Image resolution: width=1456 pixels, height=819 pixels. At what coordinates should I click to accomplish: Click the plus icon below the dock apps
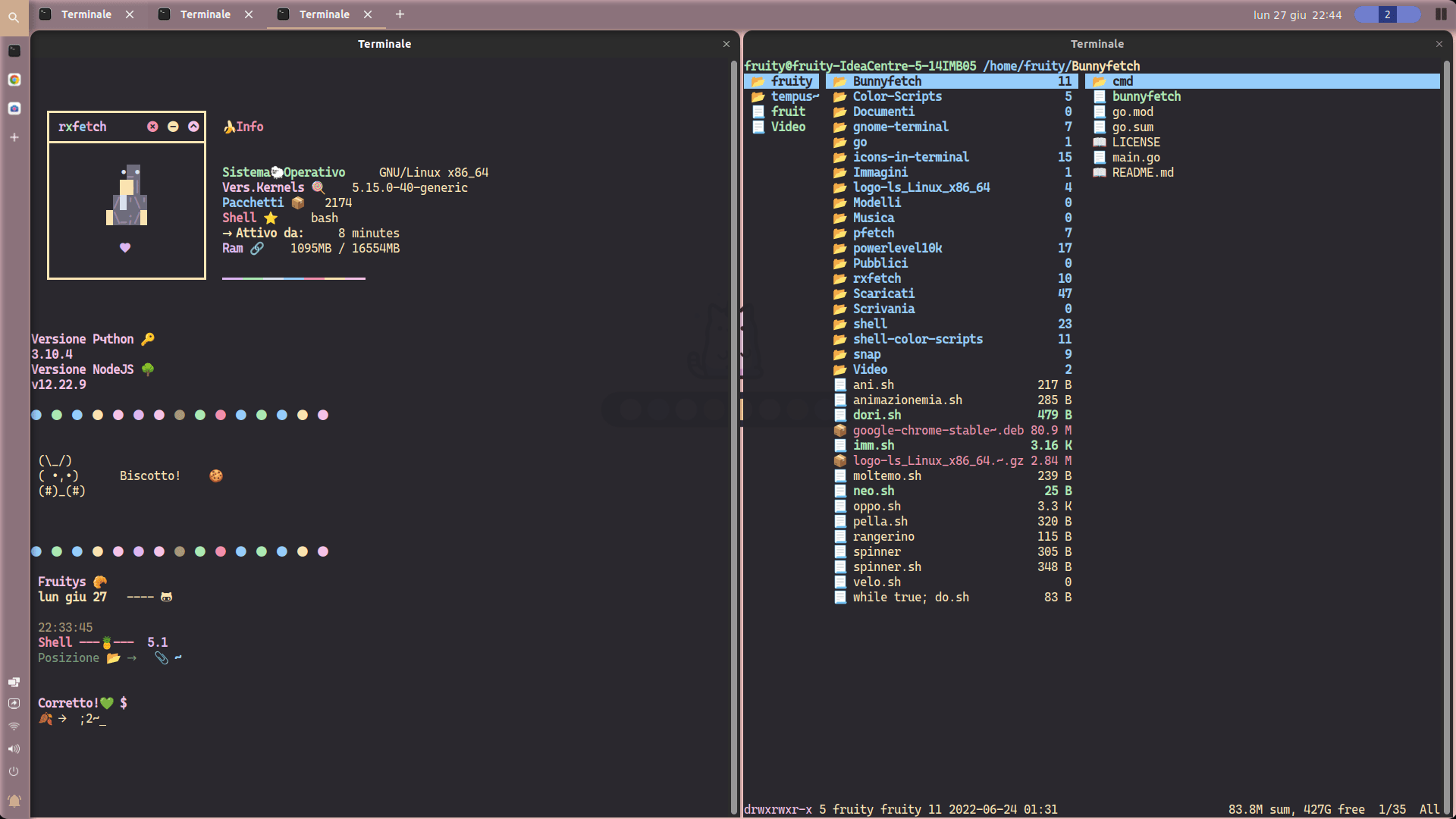point(14,137)
